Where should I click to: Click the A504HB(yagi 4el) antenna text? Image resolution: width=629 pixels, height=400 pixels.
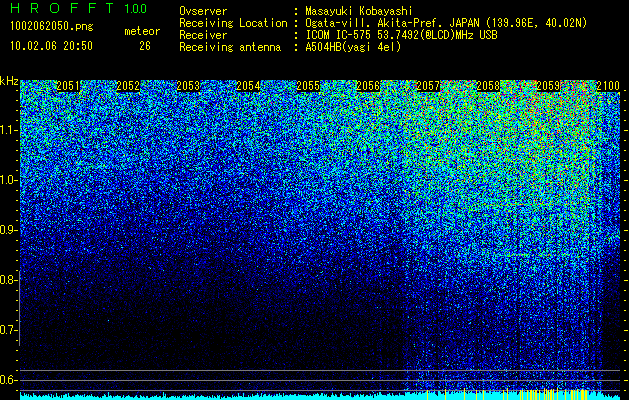click(353, 47)
